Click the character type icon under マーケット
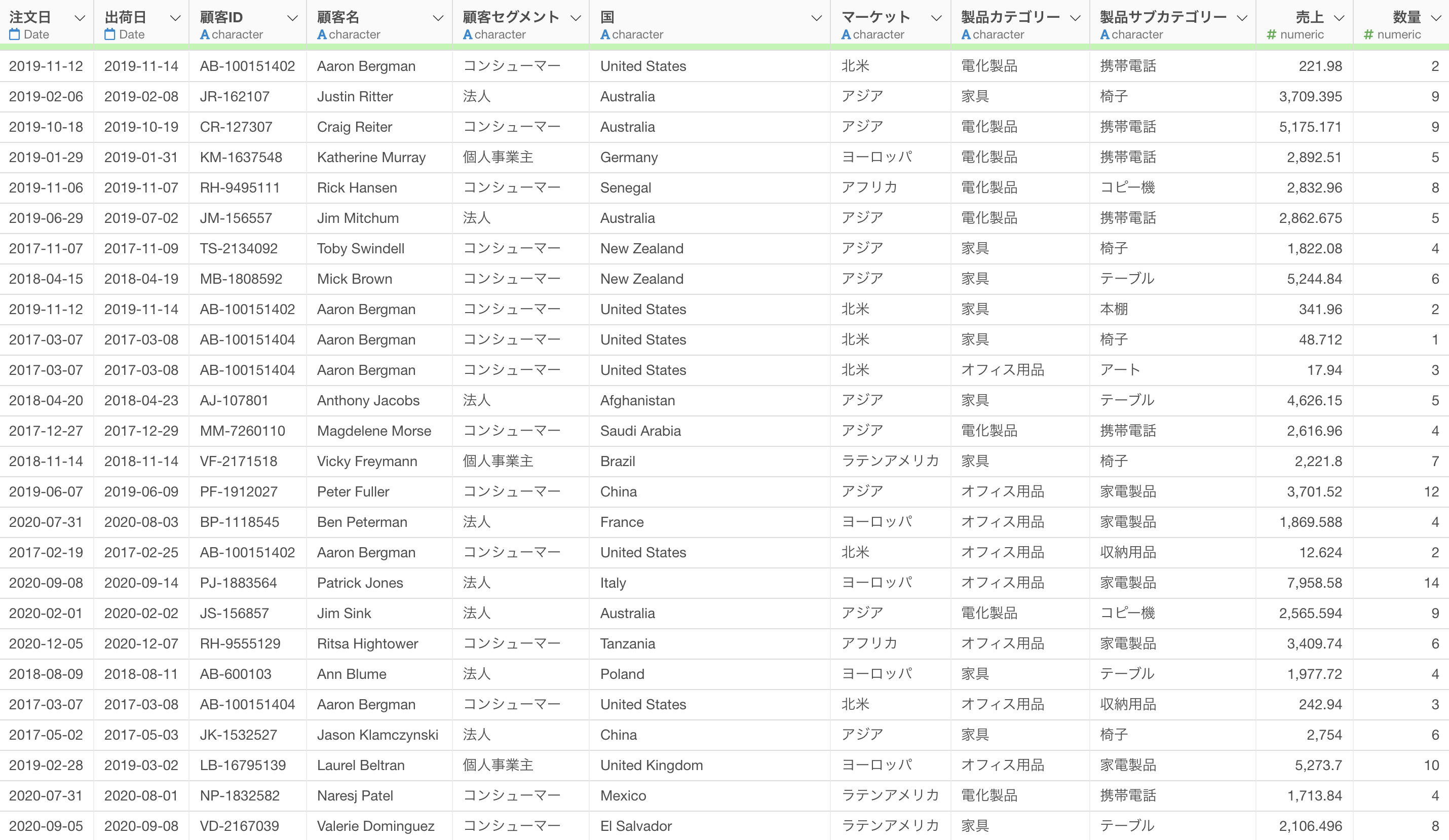Screen dimensions: 1449x840 tap(847, 34)
